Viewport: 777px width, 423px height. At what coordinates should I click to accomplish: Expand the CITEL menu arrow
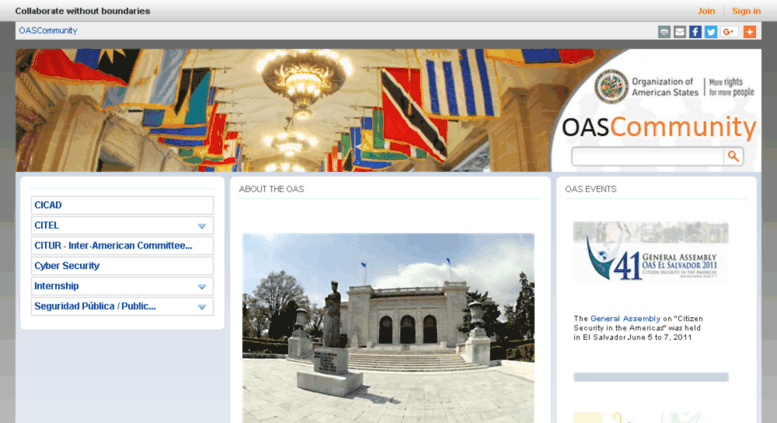(202, 226)
